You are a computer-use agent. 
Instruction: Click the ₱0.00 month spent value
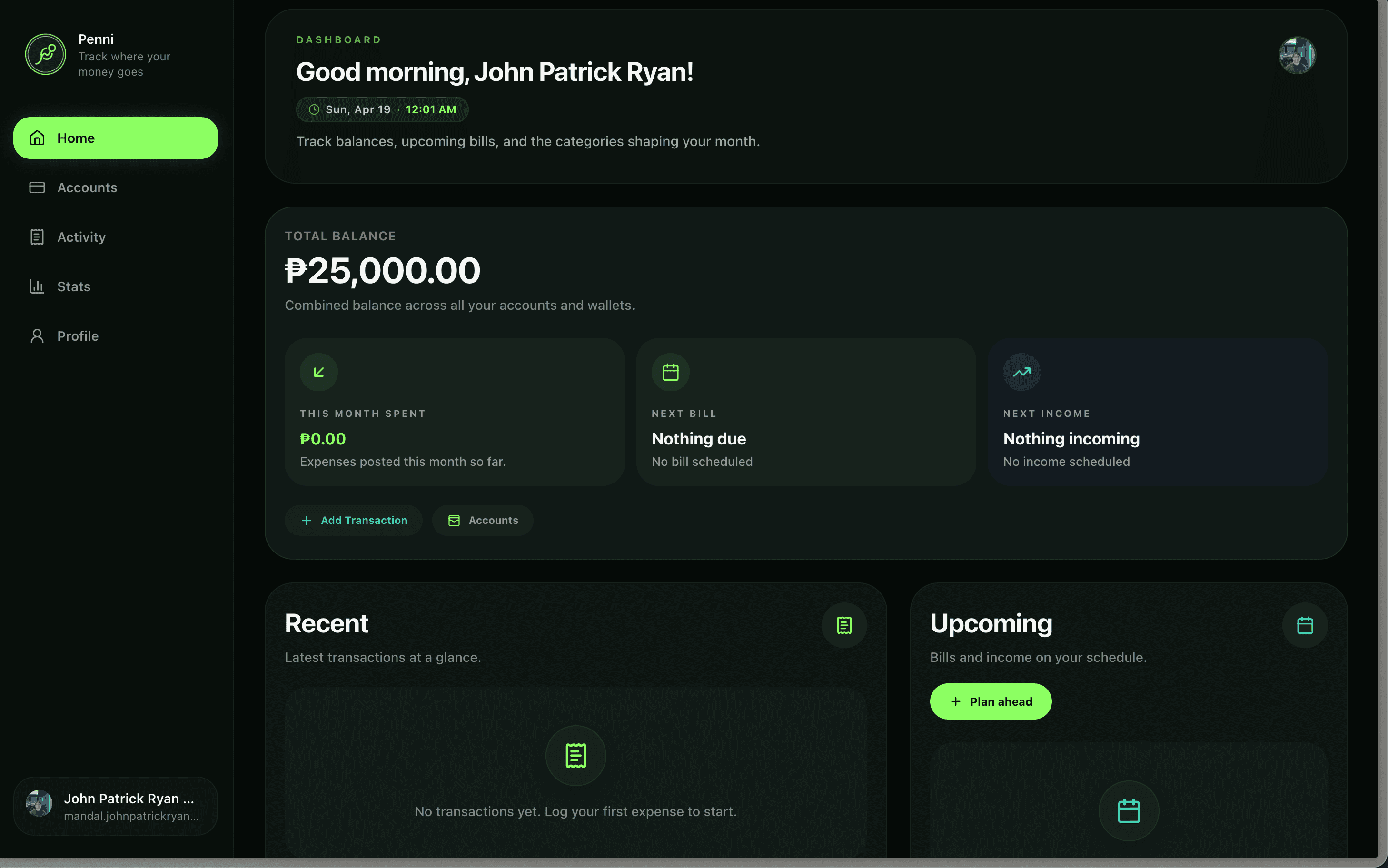pos(323,439)
